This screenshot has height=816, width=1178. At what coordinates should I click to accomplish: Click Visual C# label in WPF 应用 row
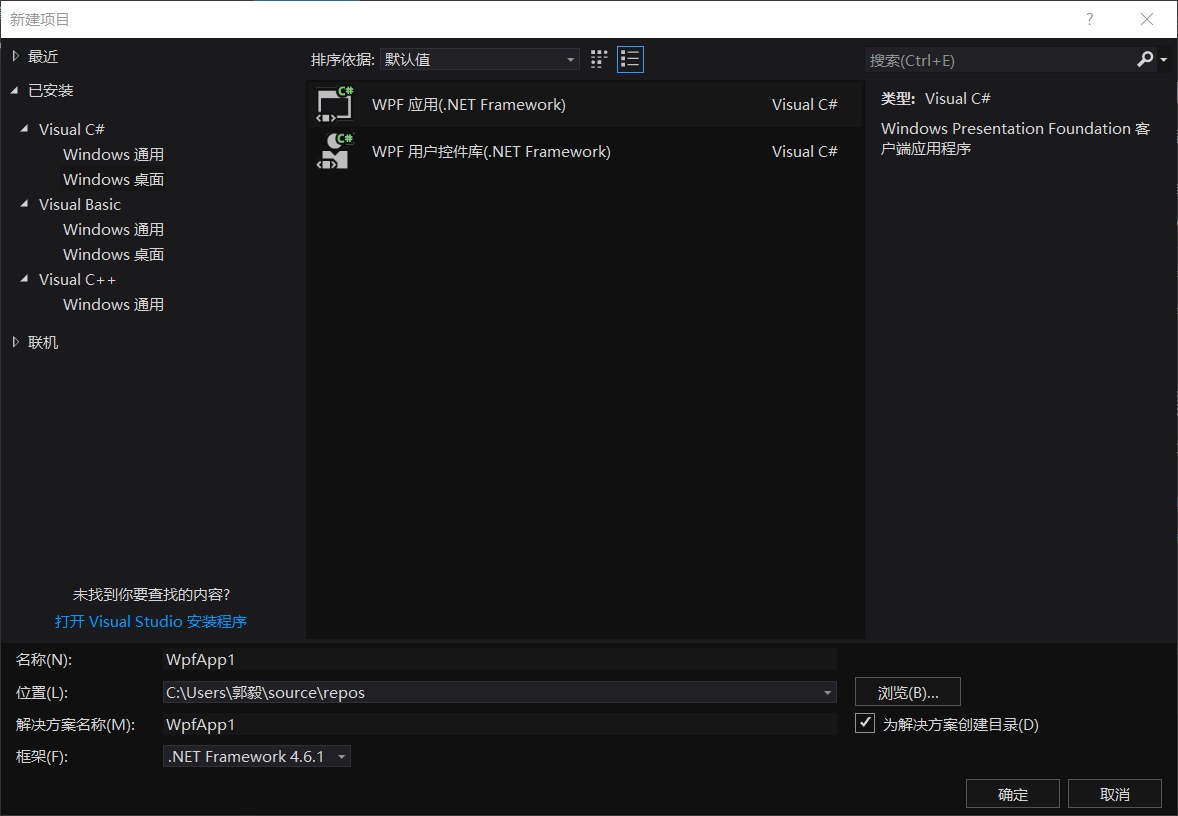[804, 104]
